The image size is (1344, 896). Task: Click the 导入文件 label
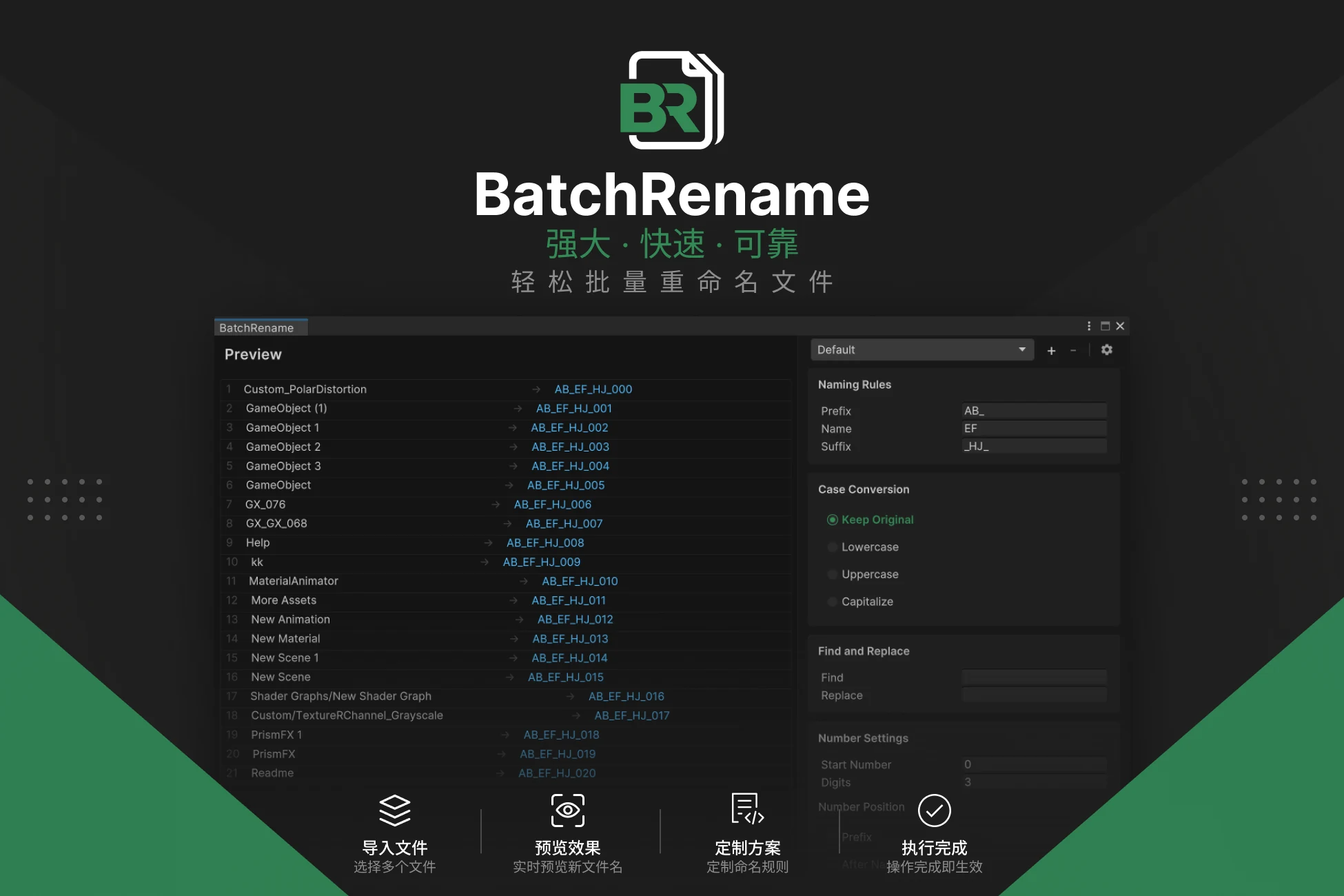click(x=395, y=848)
